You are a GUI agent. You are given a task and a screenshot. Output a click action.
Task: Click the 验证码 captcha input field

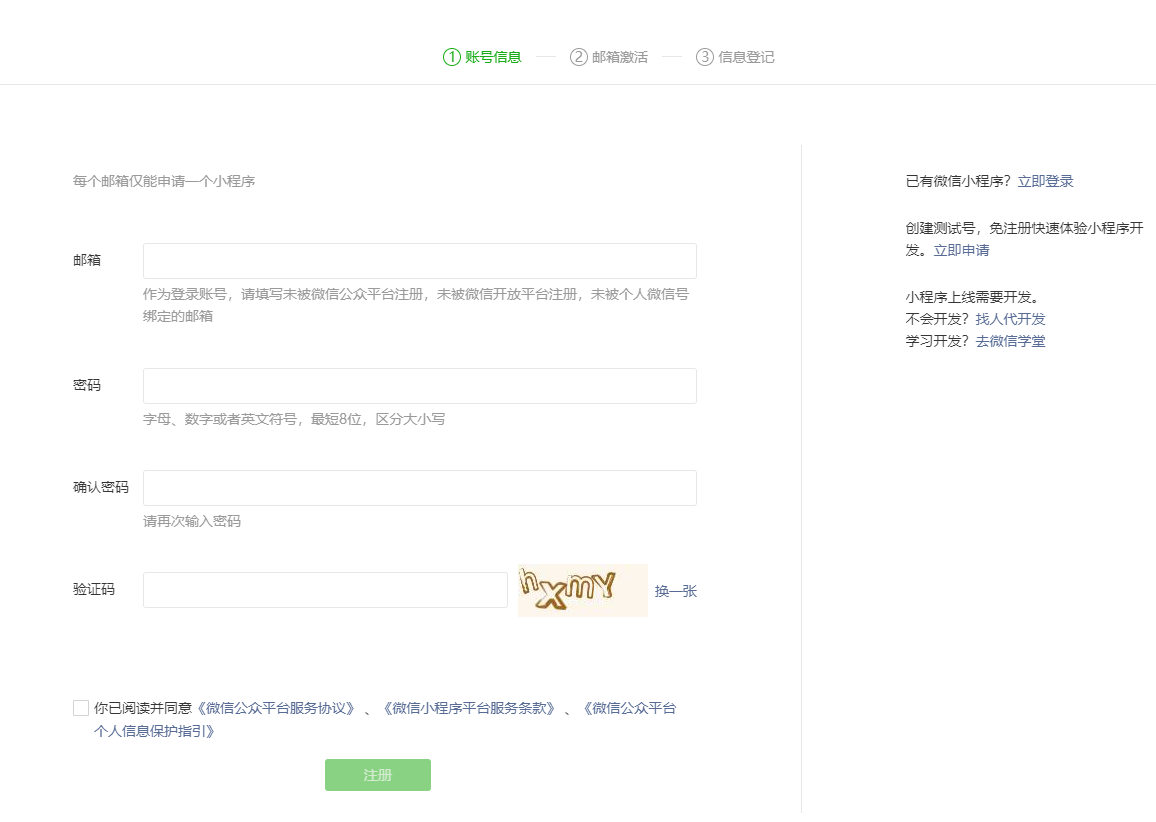(x=325, y=590)
